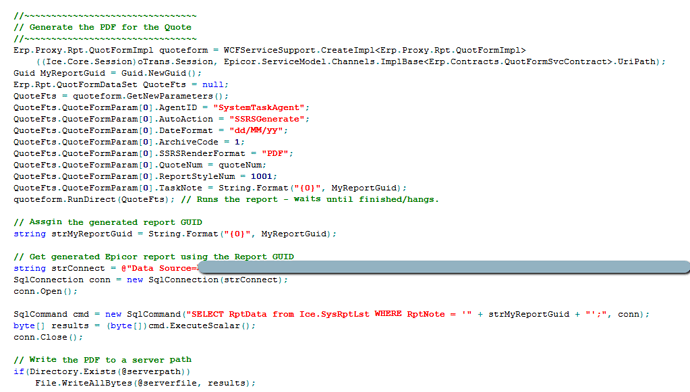Click the "PDF" render format string
Viewport: 690px width, 392px height.
(275, 153)
